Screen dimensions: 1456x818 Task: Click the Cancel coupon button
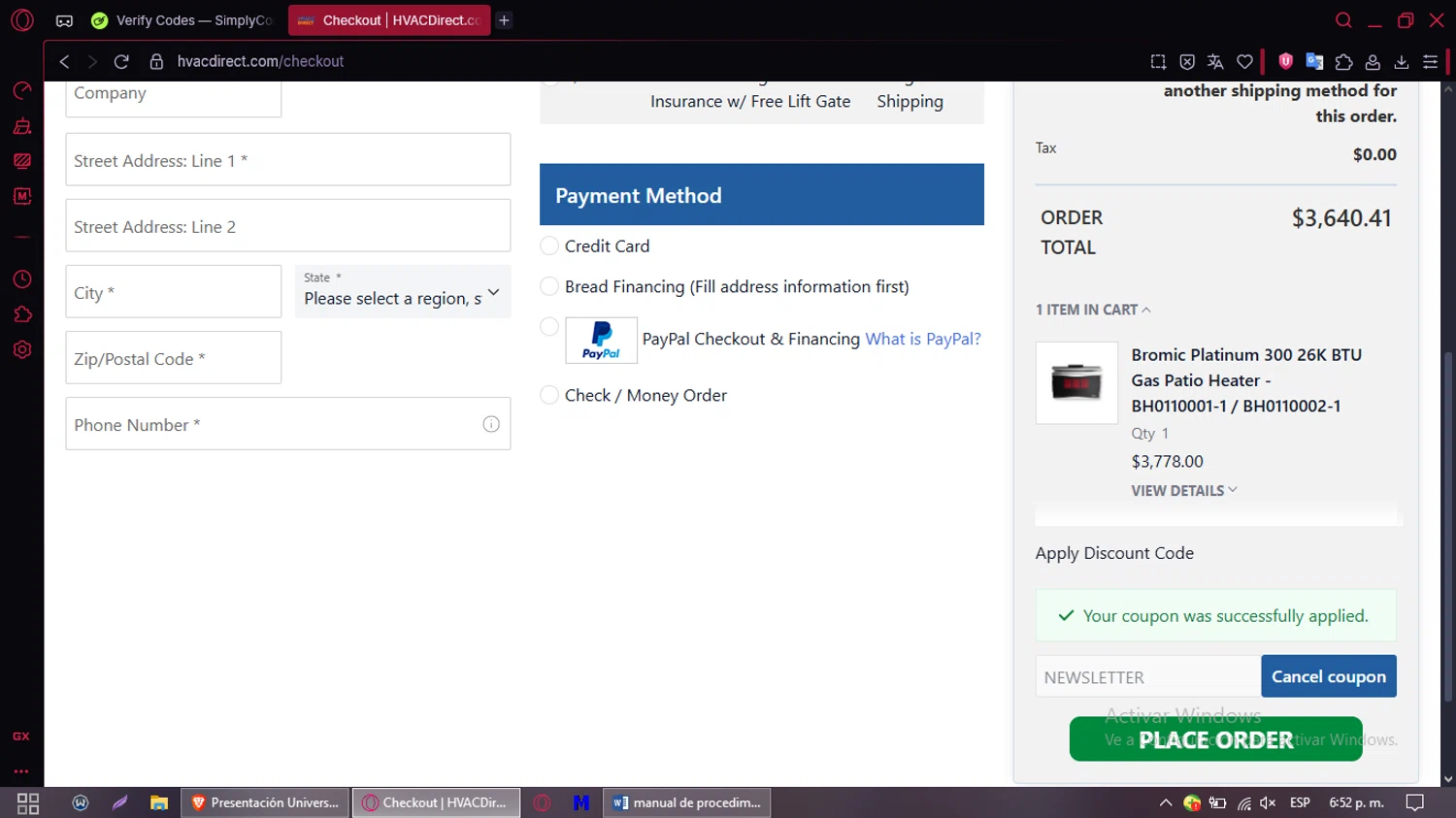coord(1329,676)
